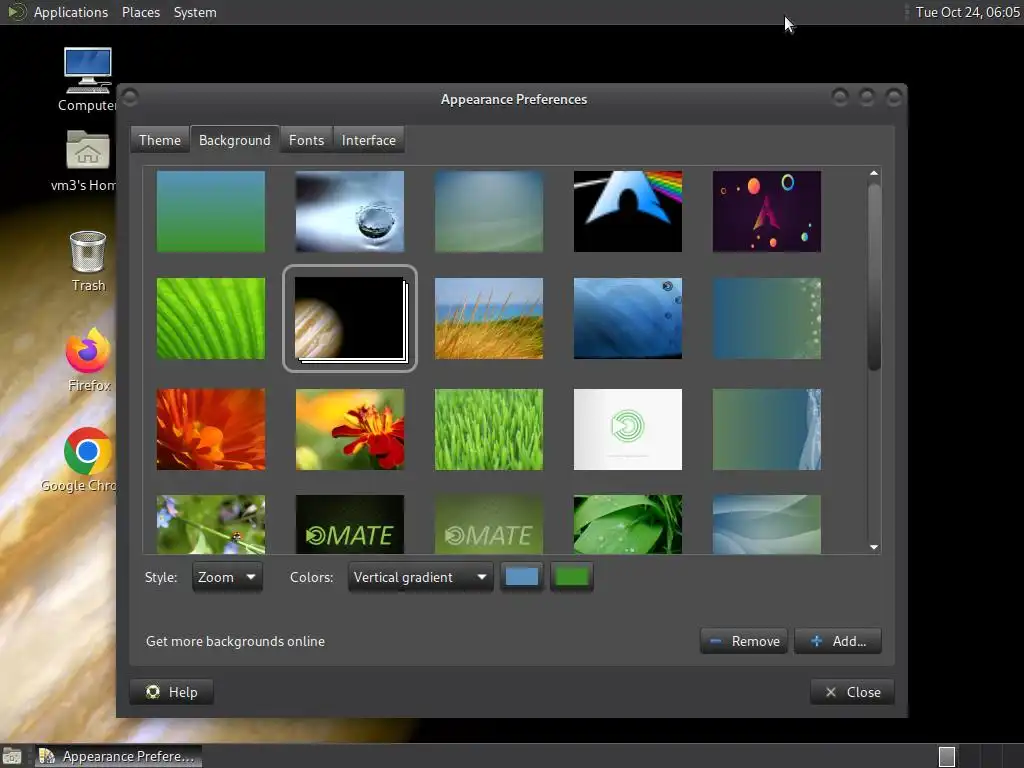The image size is (1024, 768).
Task: Expand the Colors Vertical gradient dropdown
Action: tap(421, 577)
